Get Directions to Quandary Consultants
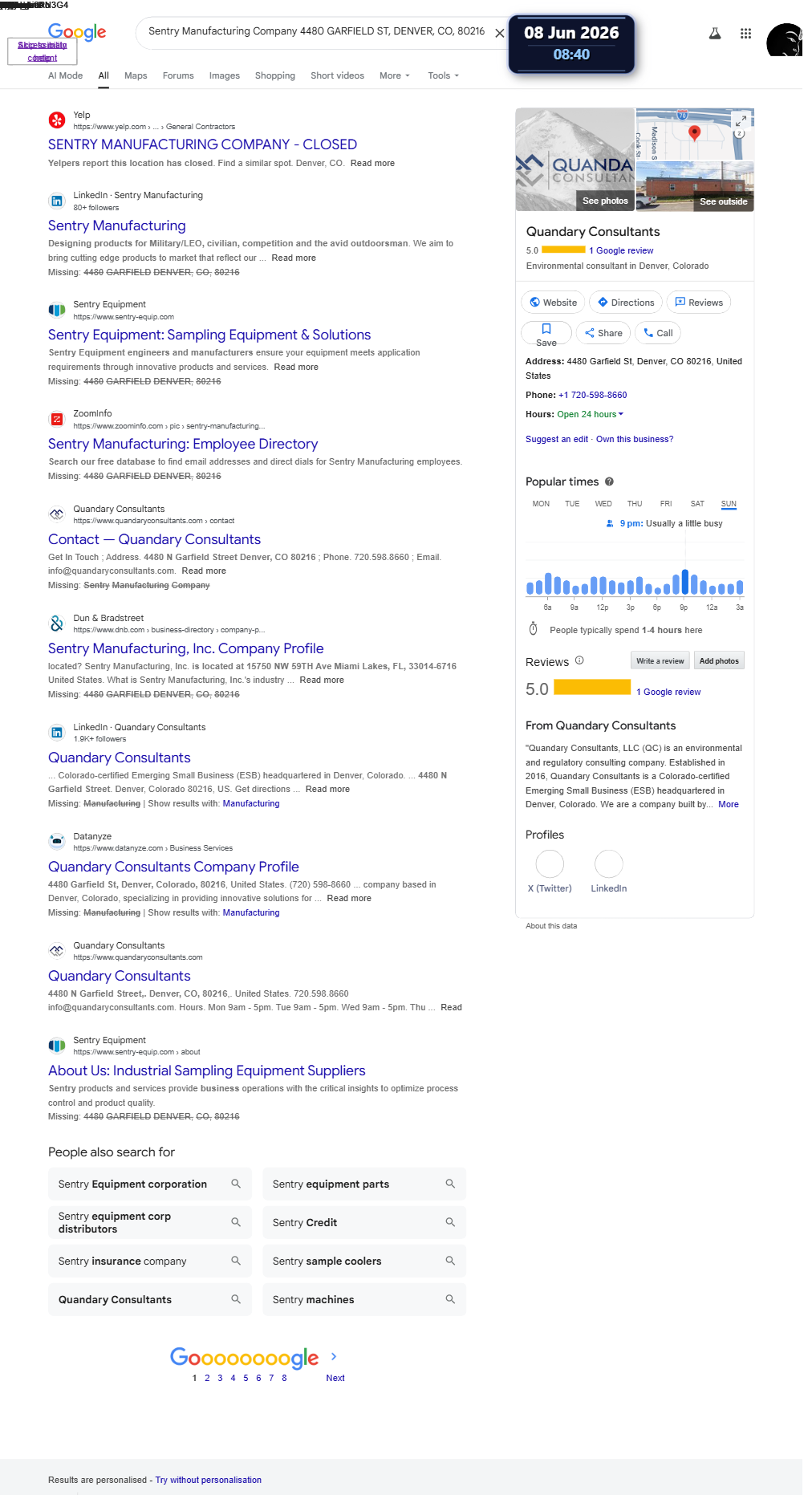Viewport: 812px width, 1495px height. tap(626, 303)
